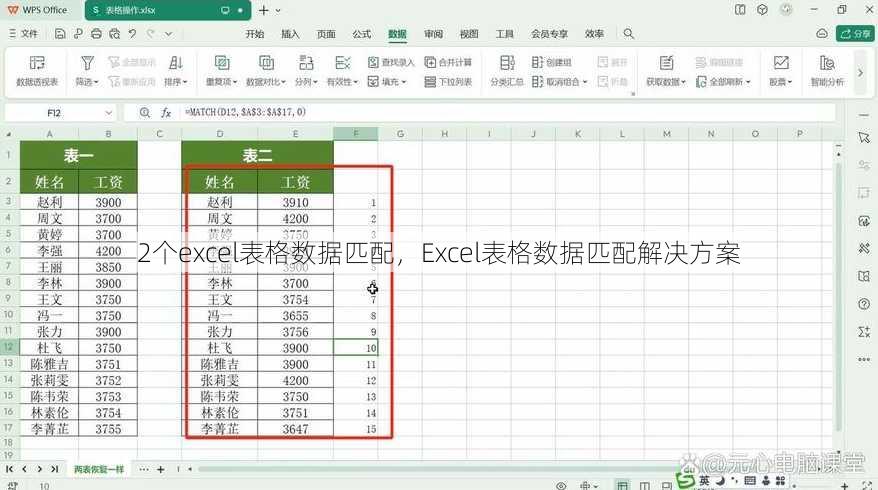Click the 股票 stocks icon
The height and width of the screenshot is (490, 878).
[x=781, y=63]
